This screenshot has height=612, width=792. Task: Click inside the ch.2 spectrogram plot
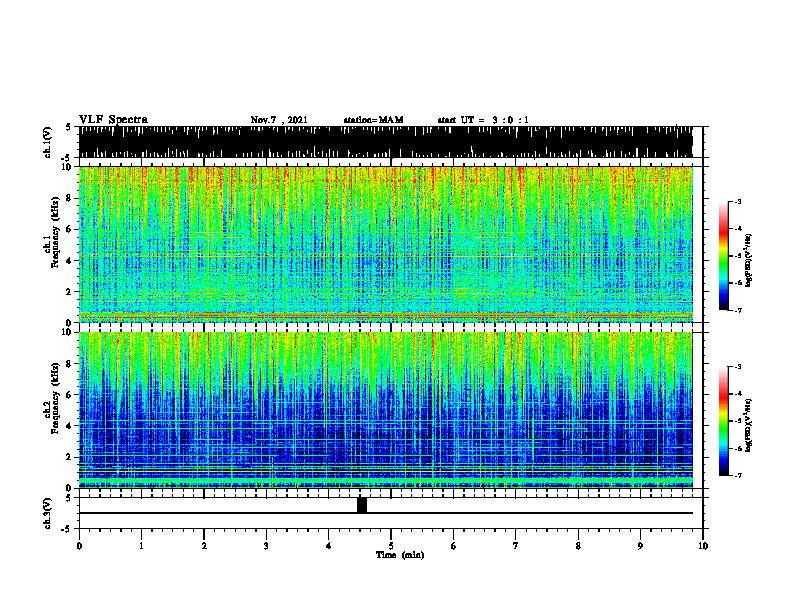(x=385, y=410)
